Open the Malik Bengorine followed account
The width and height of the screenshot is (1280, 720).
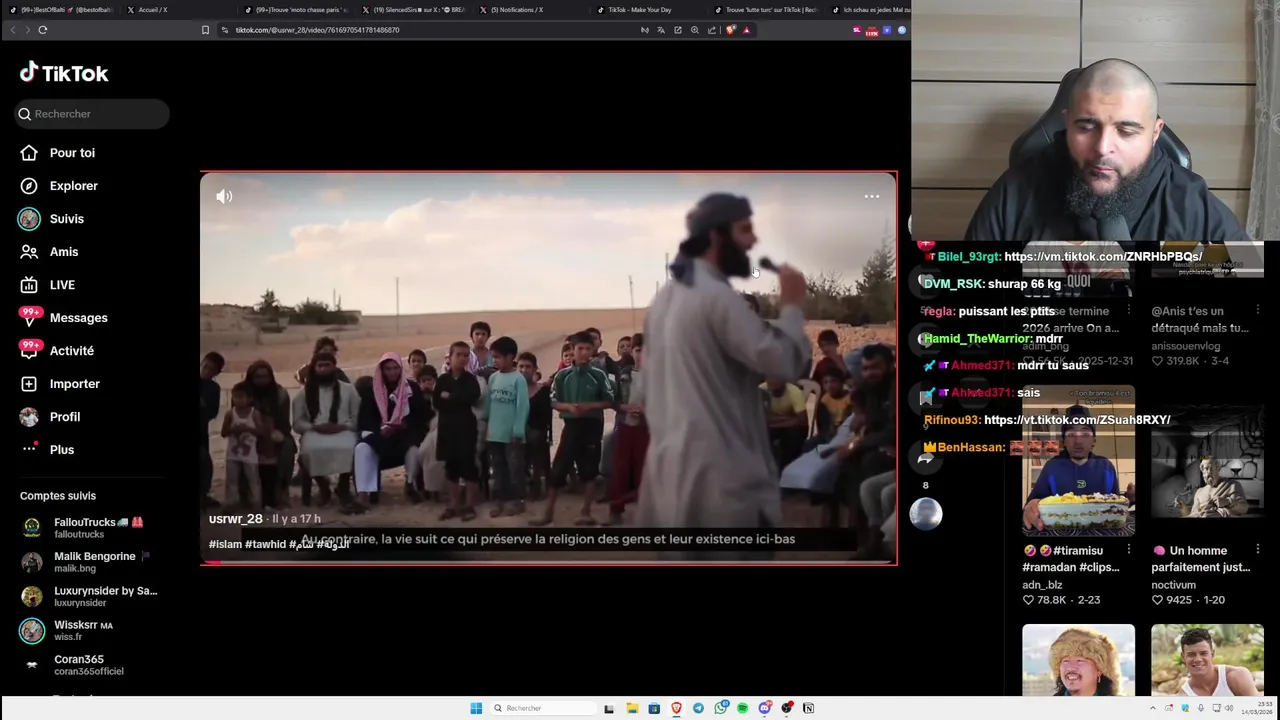coord(85,561)
